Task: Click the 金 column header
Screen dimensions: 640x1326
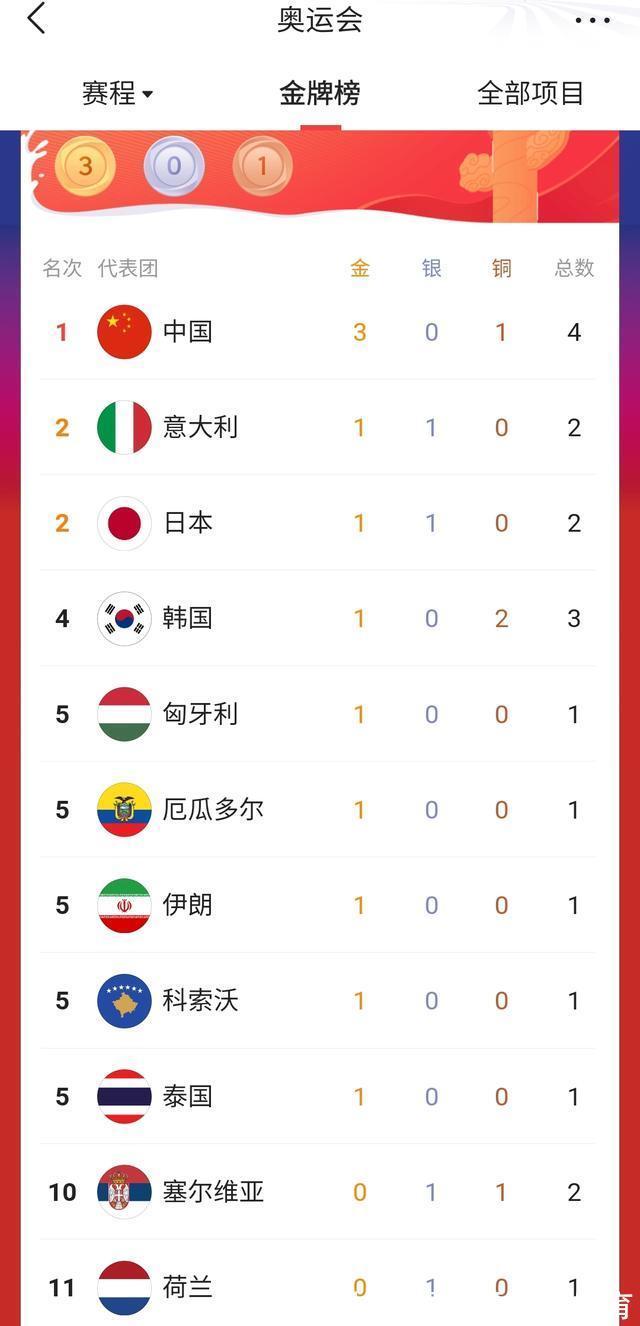Action: point(360,268)
